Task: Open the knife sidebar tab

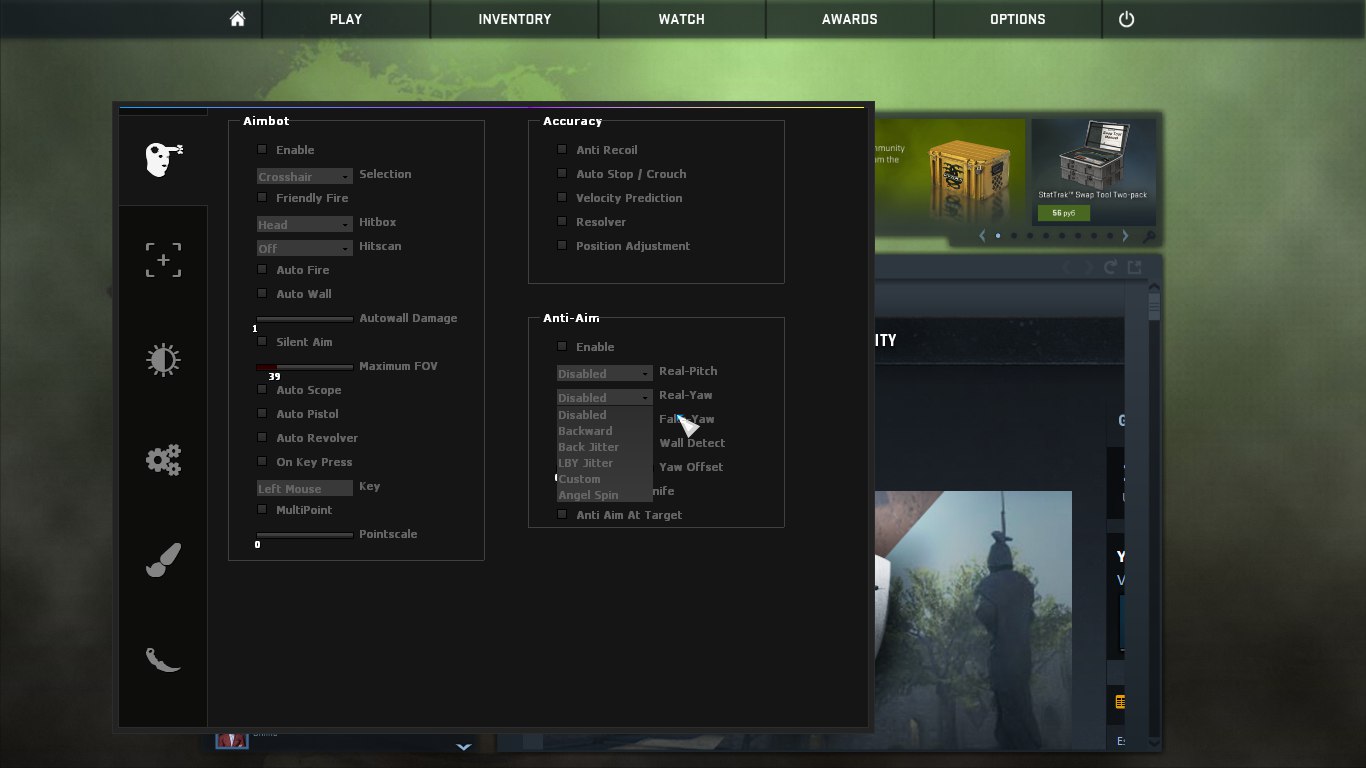Action: pos(163,660)
